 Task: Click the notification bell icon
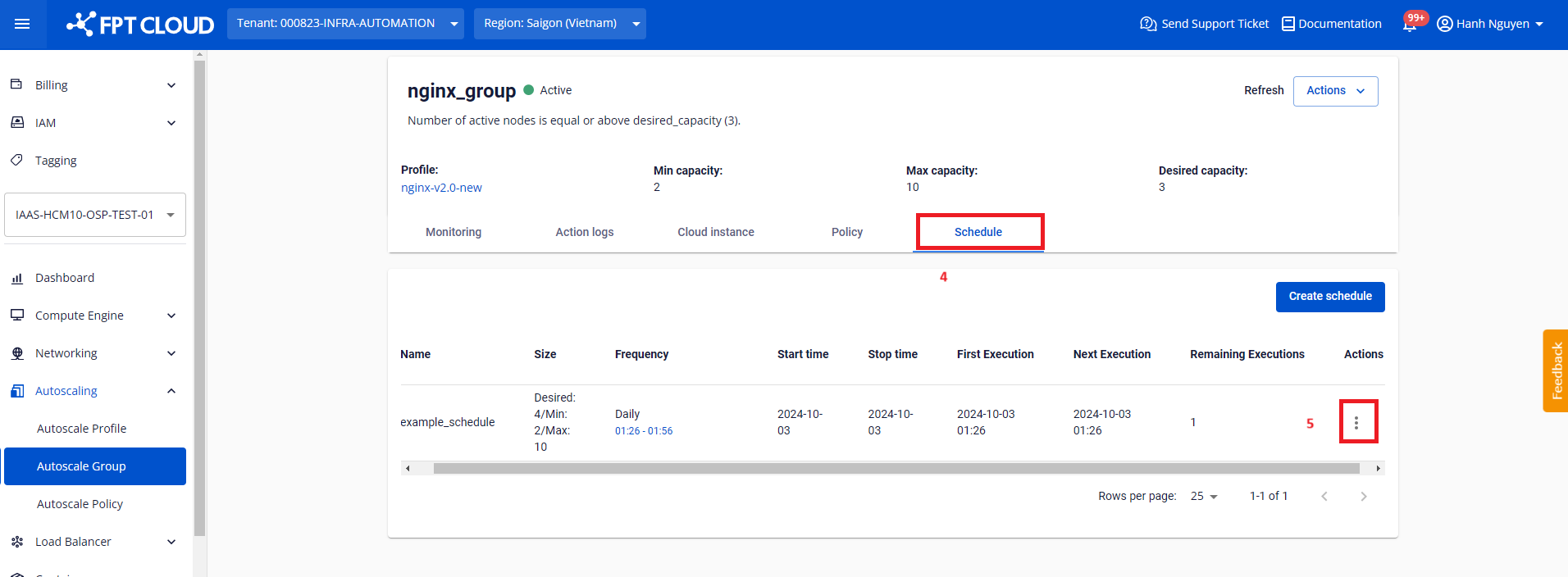1409,25
